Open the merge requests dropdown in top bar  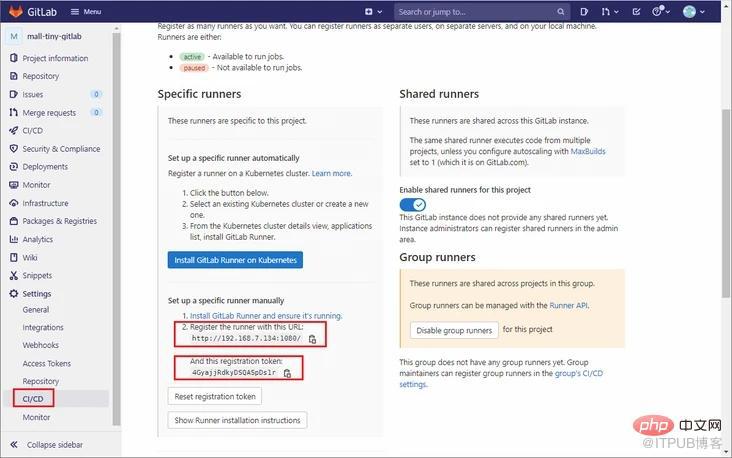(610, 12)
